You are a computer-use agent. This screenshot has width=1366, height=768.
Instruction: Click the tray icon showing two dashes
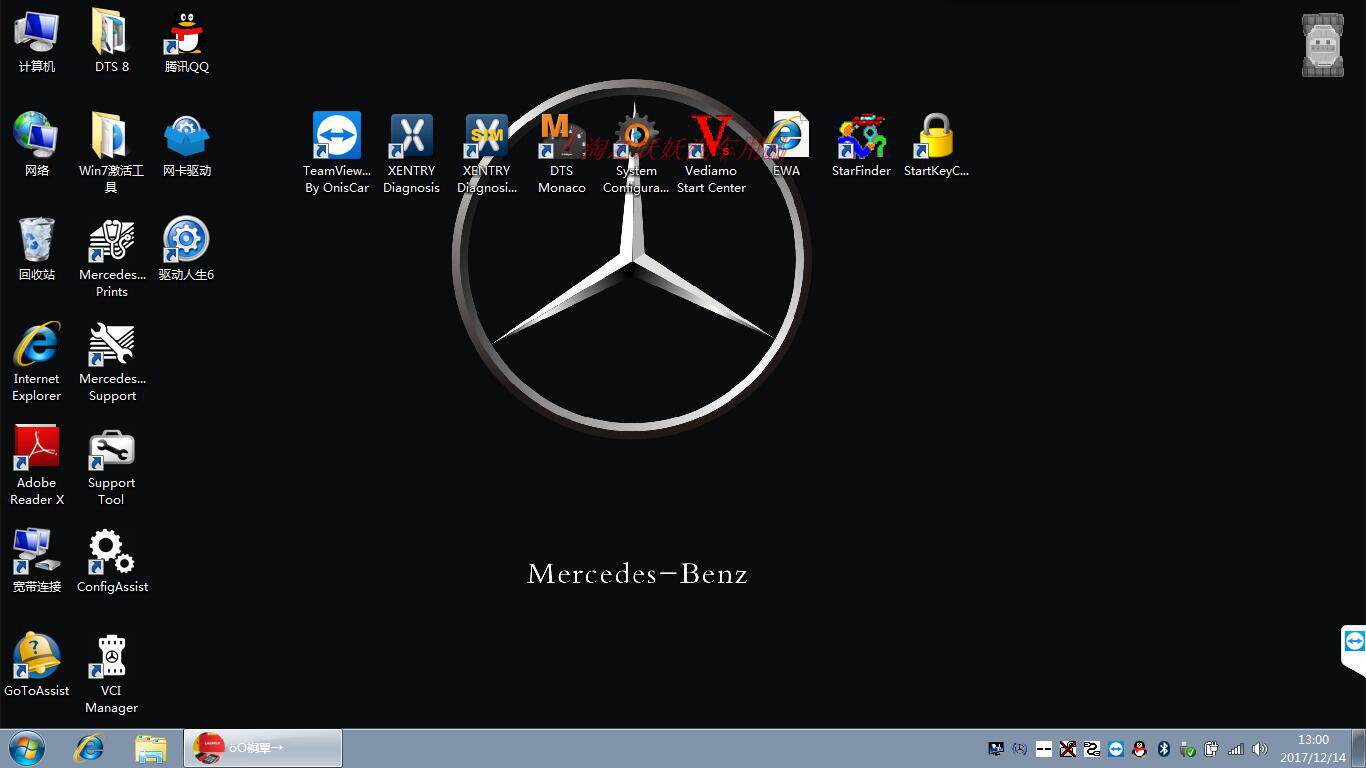tap(1044, 749)
